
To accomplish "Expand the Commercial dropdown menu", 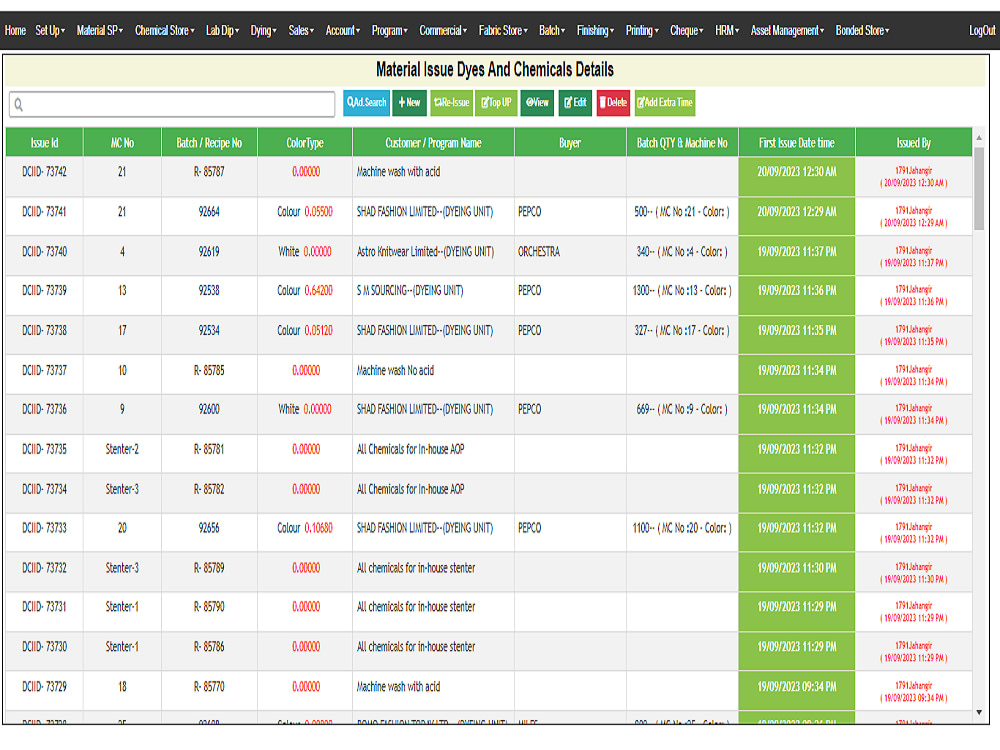I will (x=443, y=31).
